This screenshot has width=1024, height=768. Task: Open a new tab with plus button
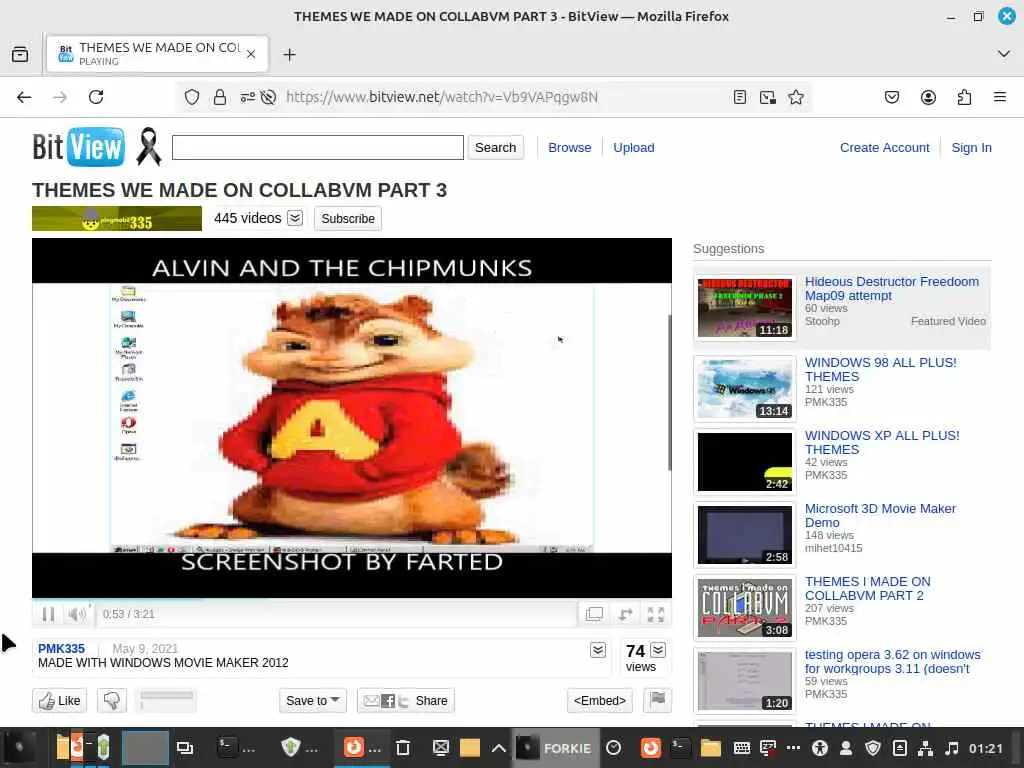coord(289,54)
